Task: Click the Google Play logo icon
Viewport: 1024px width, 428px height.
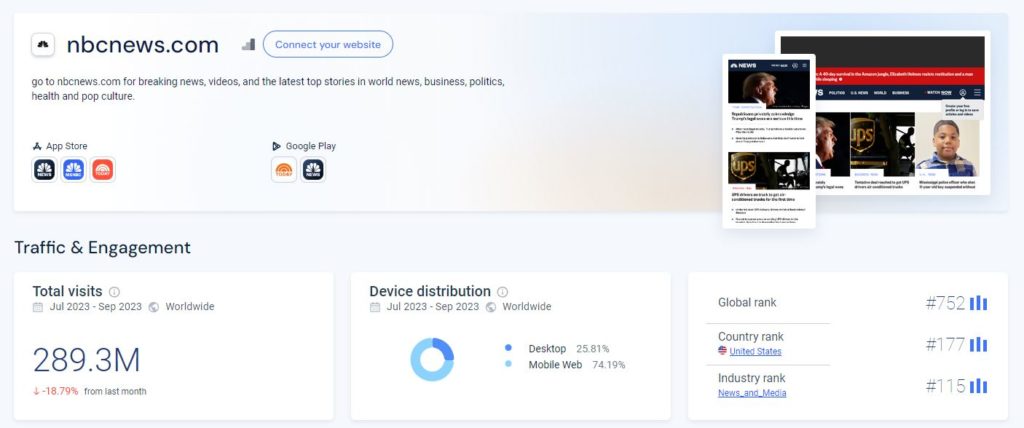Action: [277, 146]
